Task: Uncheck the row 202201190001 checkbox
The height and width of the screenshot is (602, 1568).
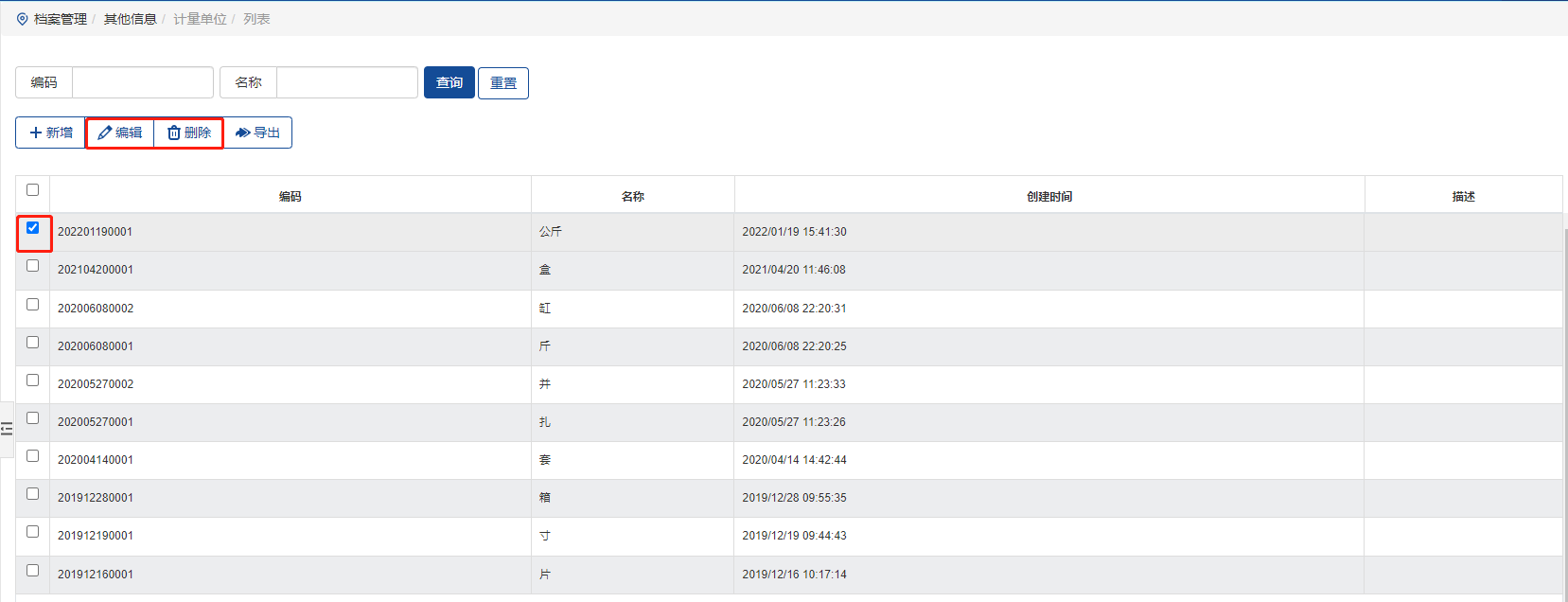Action: click(x=33, y=228)
